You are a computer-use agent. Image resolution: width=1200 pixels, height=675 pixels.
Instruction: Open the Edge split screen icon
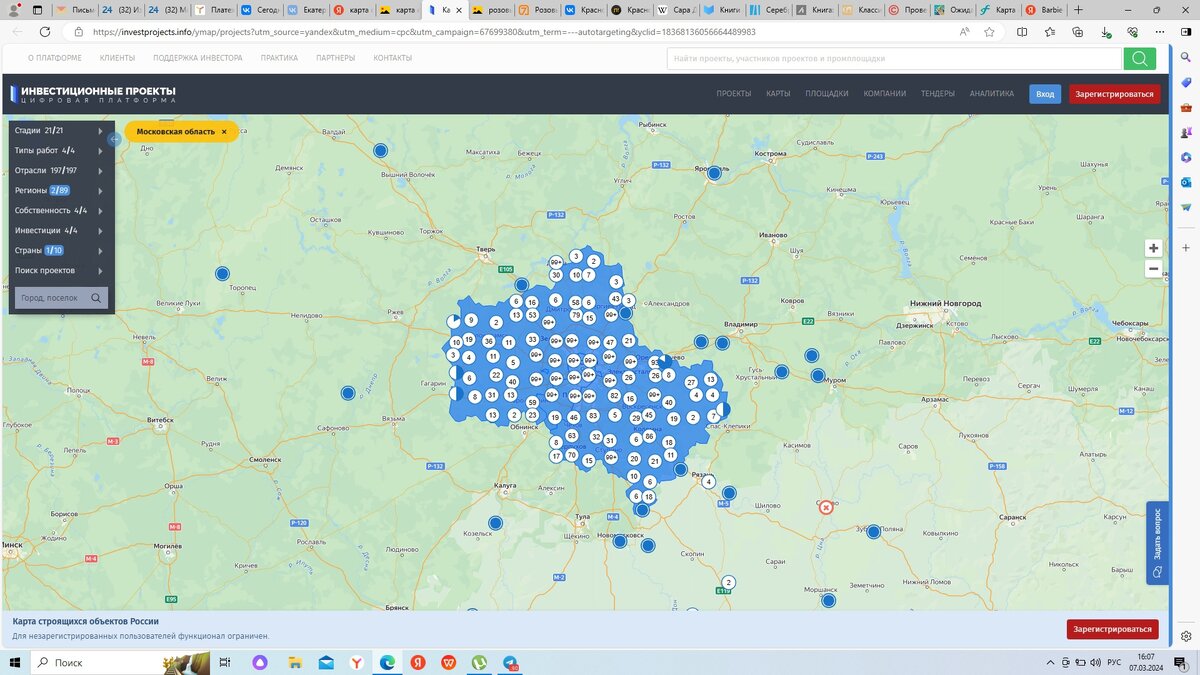point(1022,31)
